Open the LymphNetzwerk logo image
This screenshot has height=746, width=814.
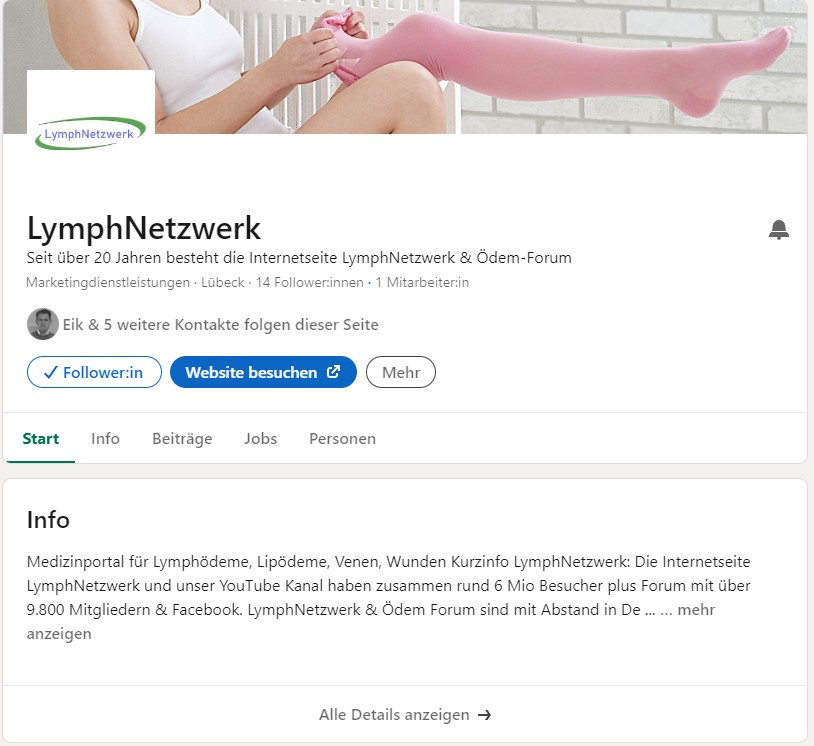coord(91,134)
